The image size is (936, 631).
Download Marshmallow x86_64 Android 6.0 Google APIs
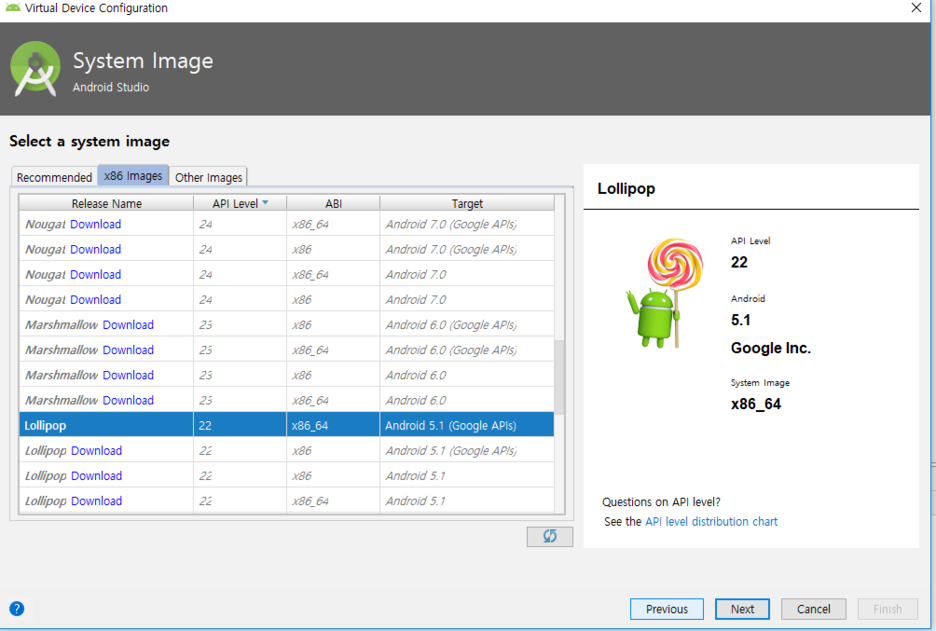pyautogui.click(x=128, y=349)
